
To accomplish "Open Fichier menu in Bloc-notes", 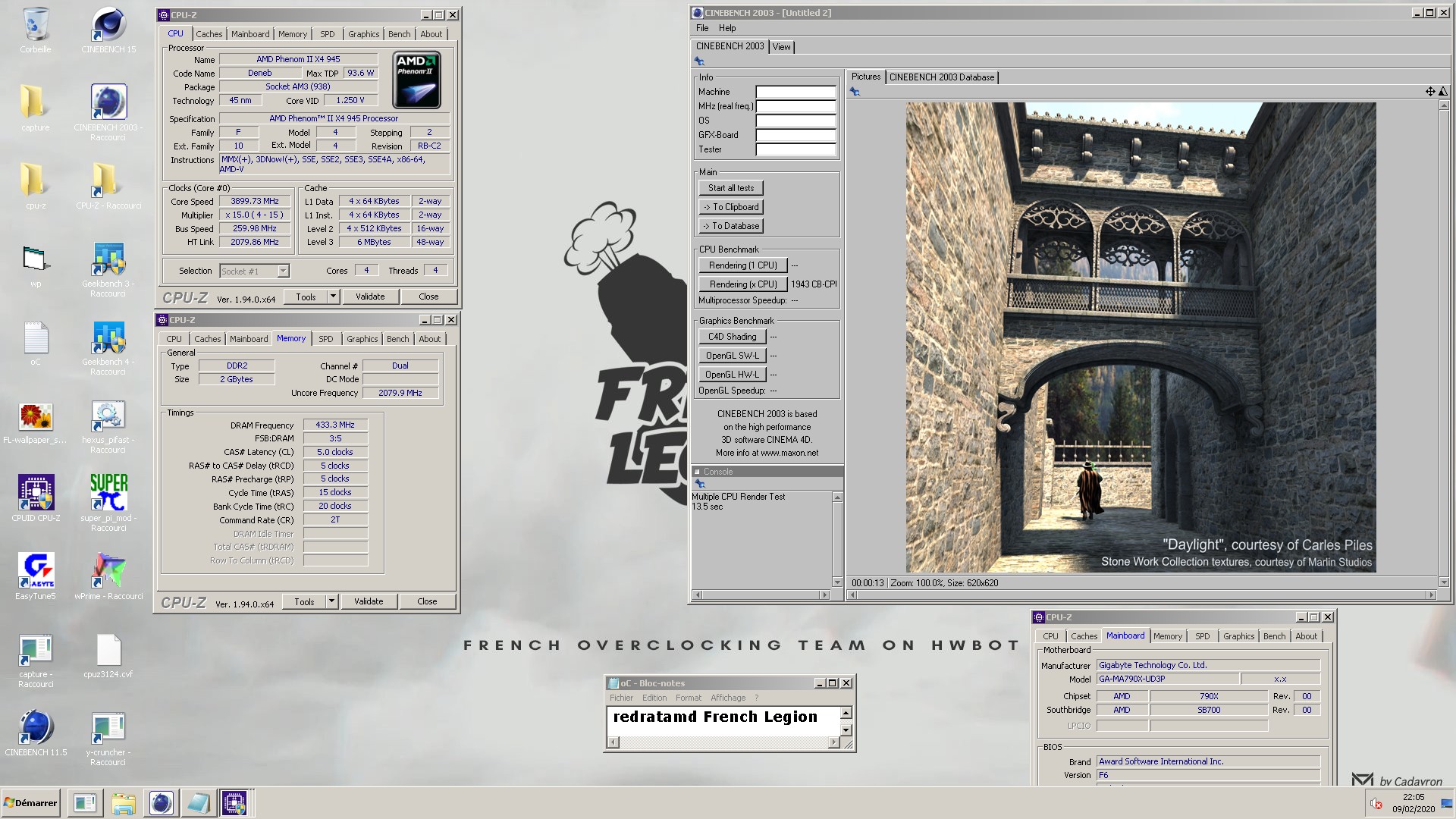I will pyautogui.click(x=621, y=698).
